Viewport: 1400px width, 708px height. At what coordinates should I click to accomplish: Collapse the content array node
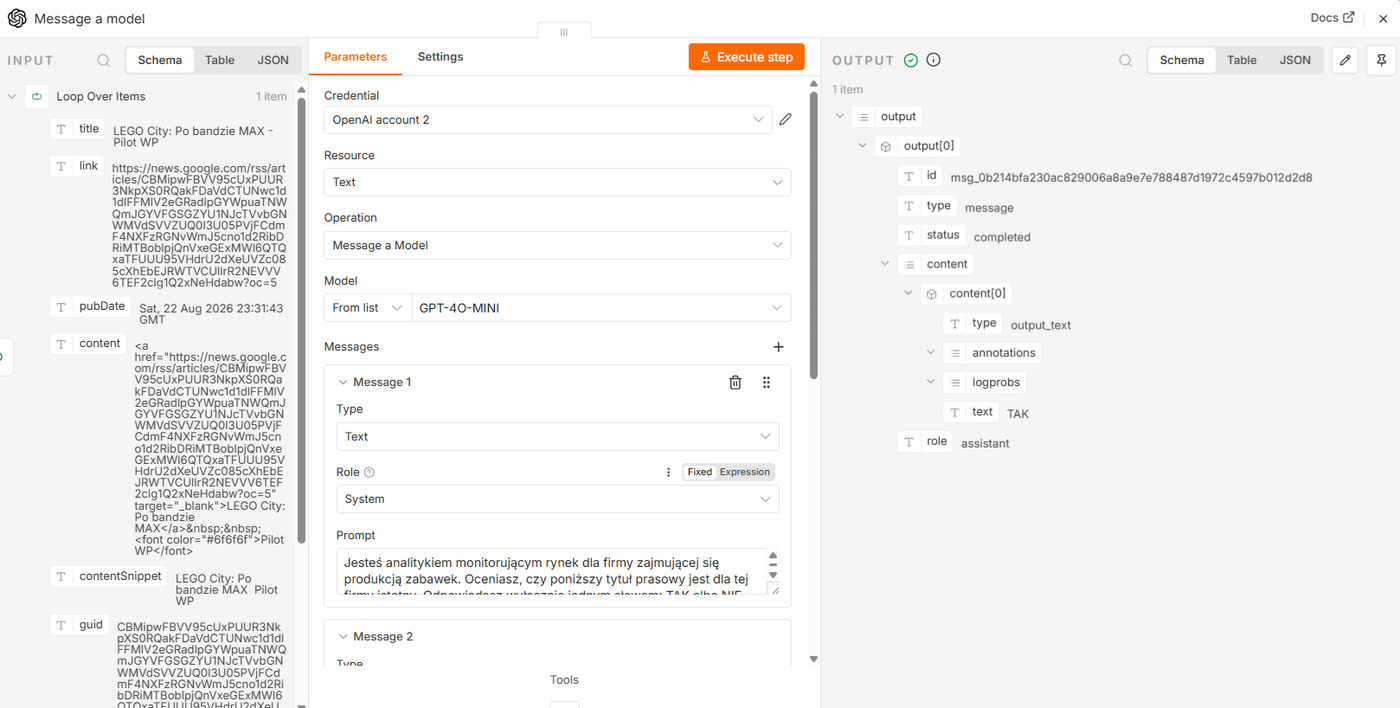885,264
